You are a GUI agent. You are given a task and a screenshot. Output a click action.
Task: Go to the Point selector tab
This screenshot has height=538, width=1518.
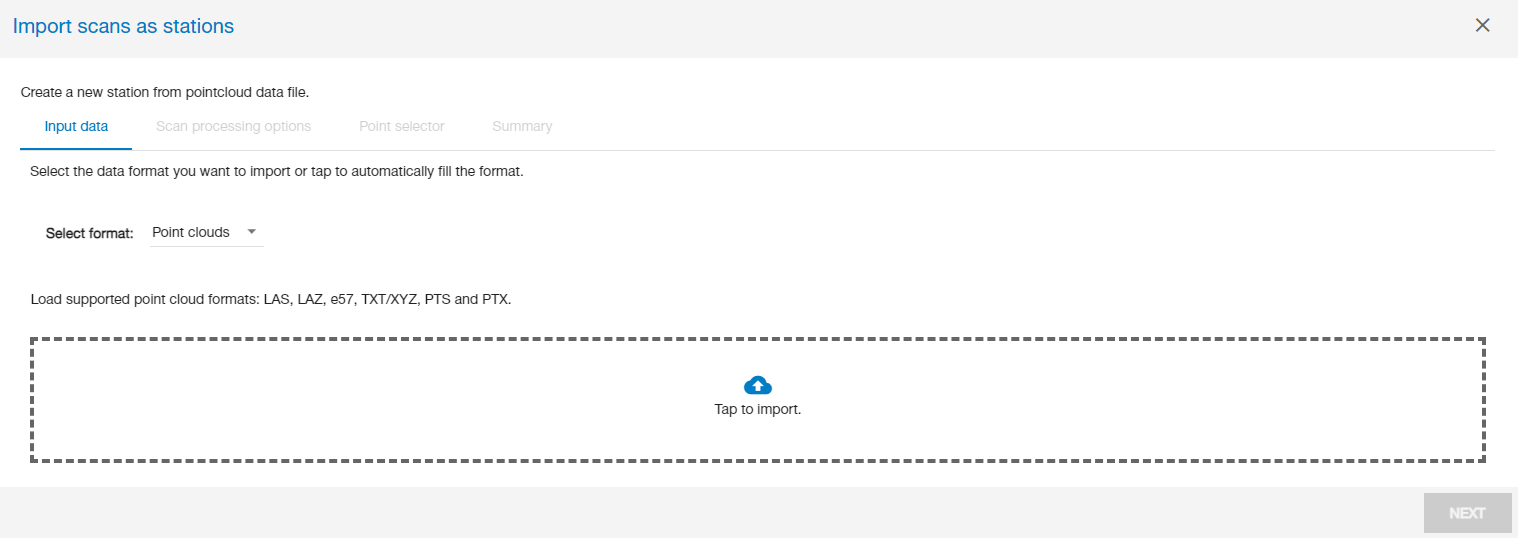click(401, 126)
